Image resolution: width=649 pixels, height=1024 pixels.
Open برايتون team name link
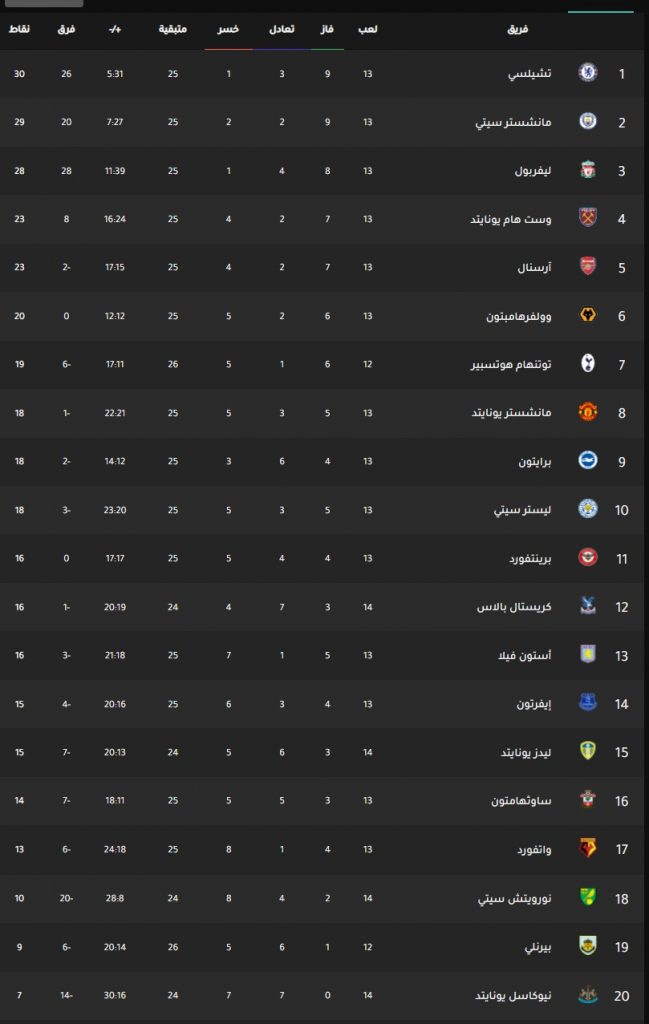535,462
